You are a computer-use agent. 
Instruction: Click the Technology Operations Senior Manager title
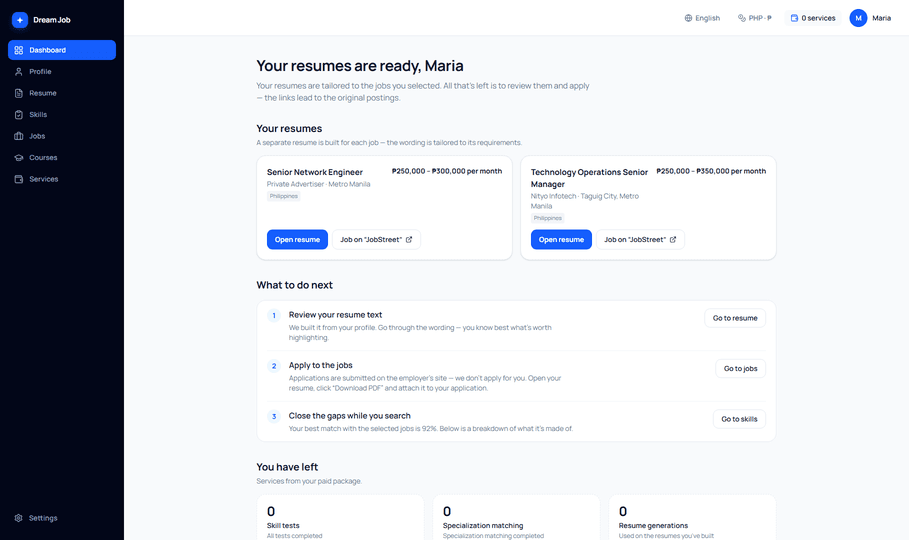[x=589, y=178]
